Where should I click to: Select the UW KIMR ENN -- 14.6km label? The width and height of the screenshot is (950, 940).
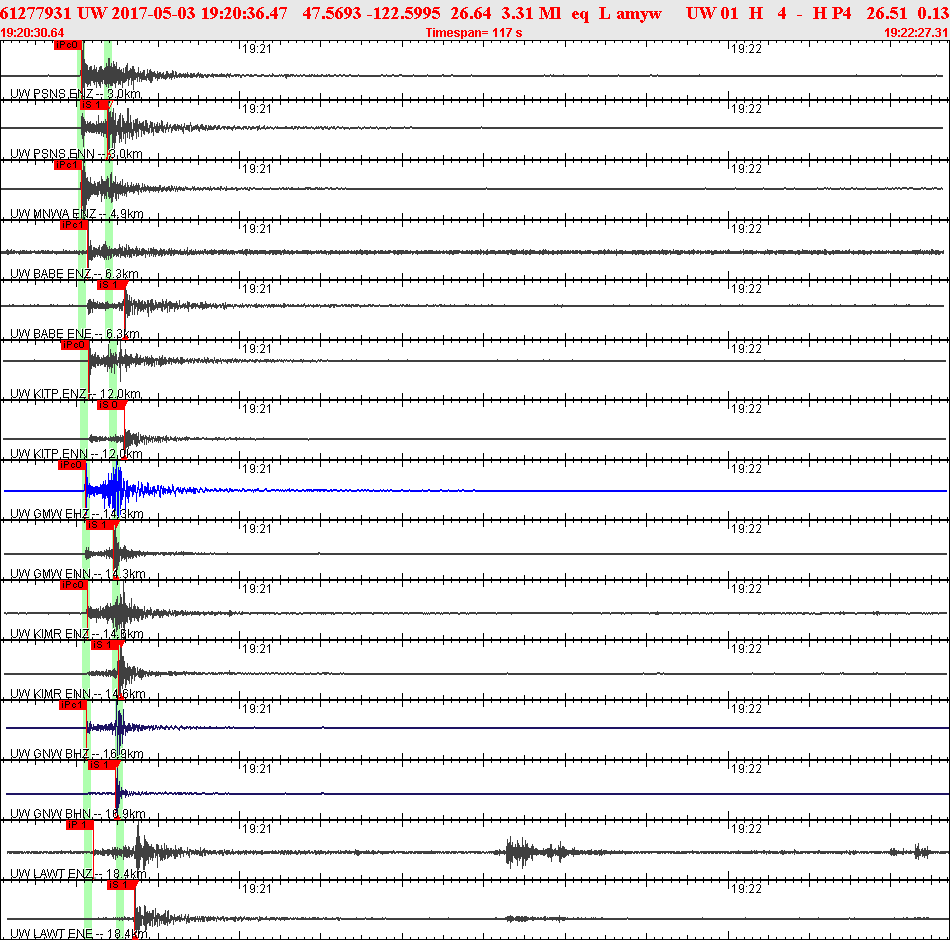(x=78, y=694)
